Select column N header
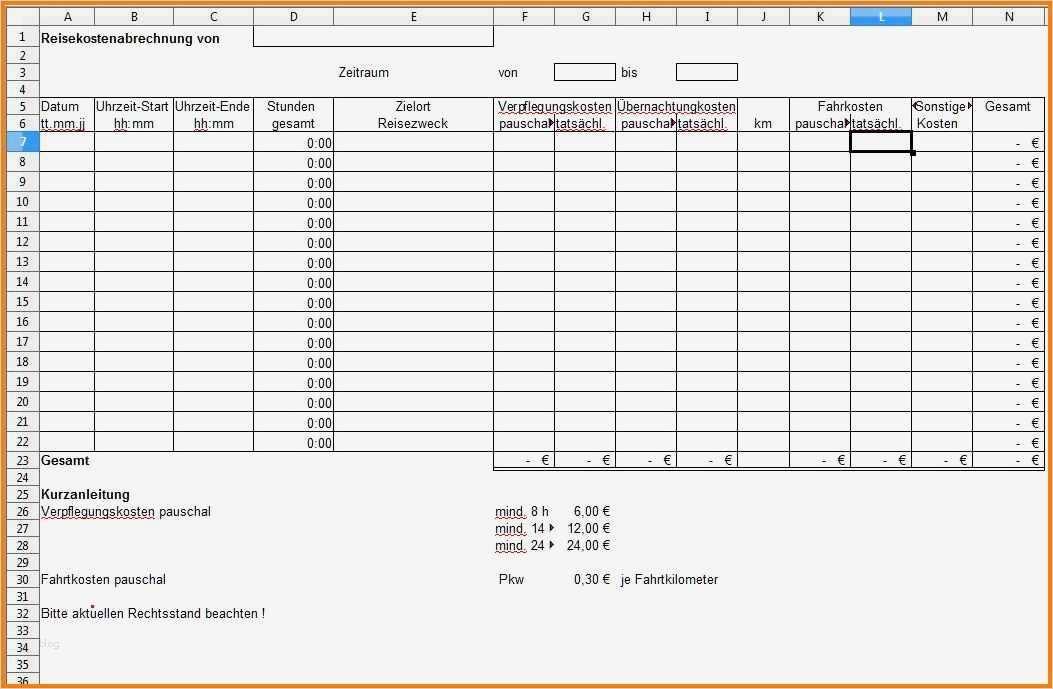This screenshot has height=689, width=1053. pos(1009,17)
